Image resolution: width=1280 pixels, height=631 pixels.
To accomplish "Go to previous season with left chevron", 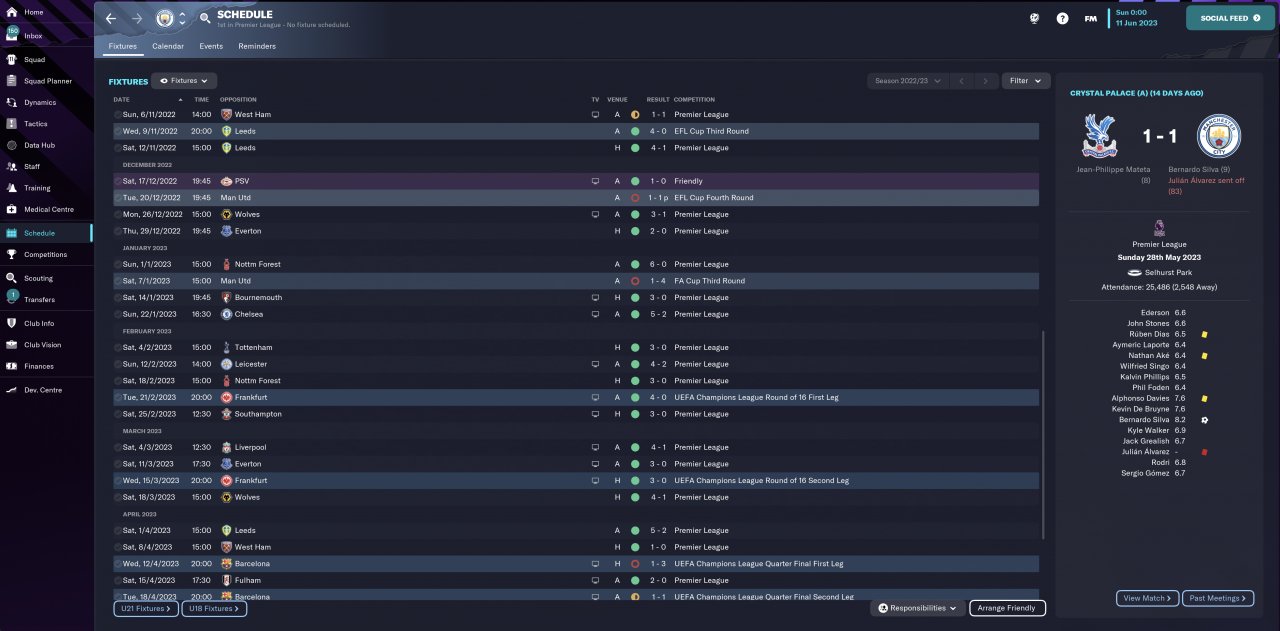I will point(960,81).
